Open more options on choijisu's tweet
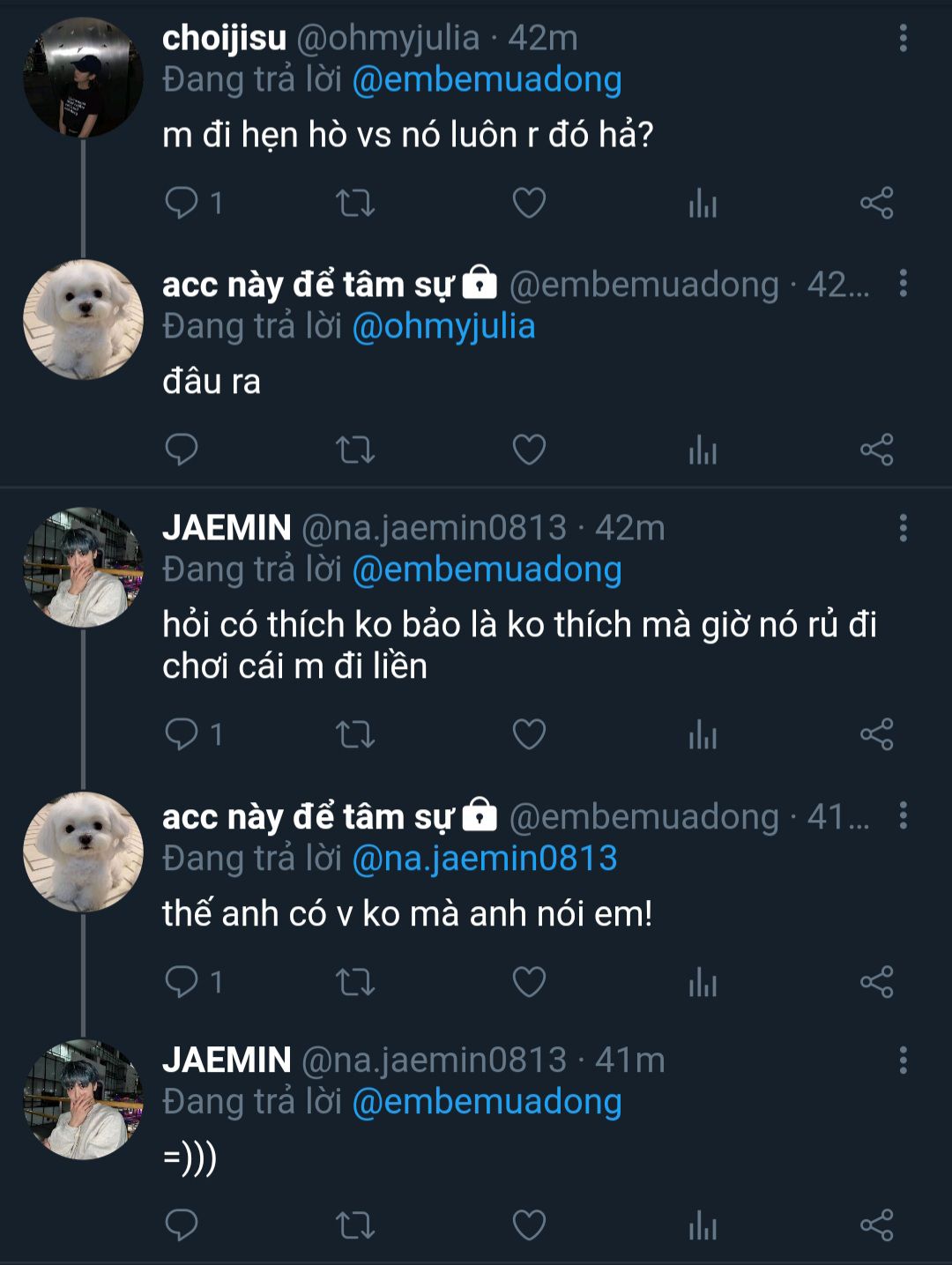 click(903, 38)
